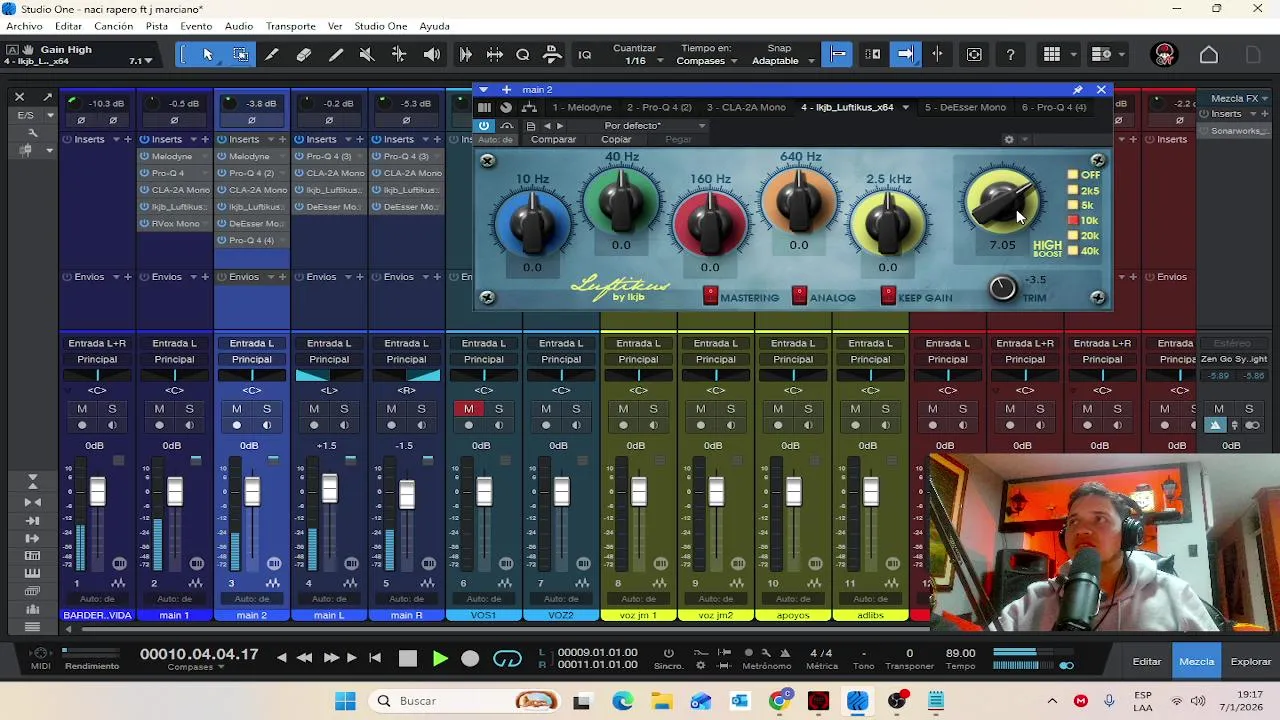
Task: Toggle record arm on main 1 channel
Action: pyautogui.click(x=159, y=426)
